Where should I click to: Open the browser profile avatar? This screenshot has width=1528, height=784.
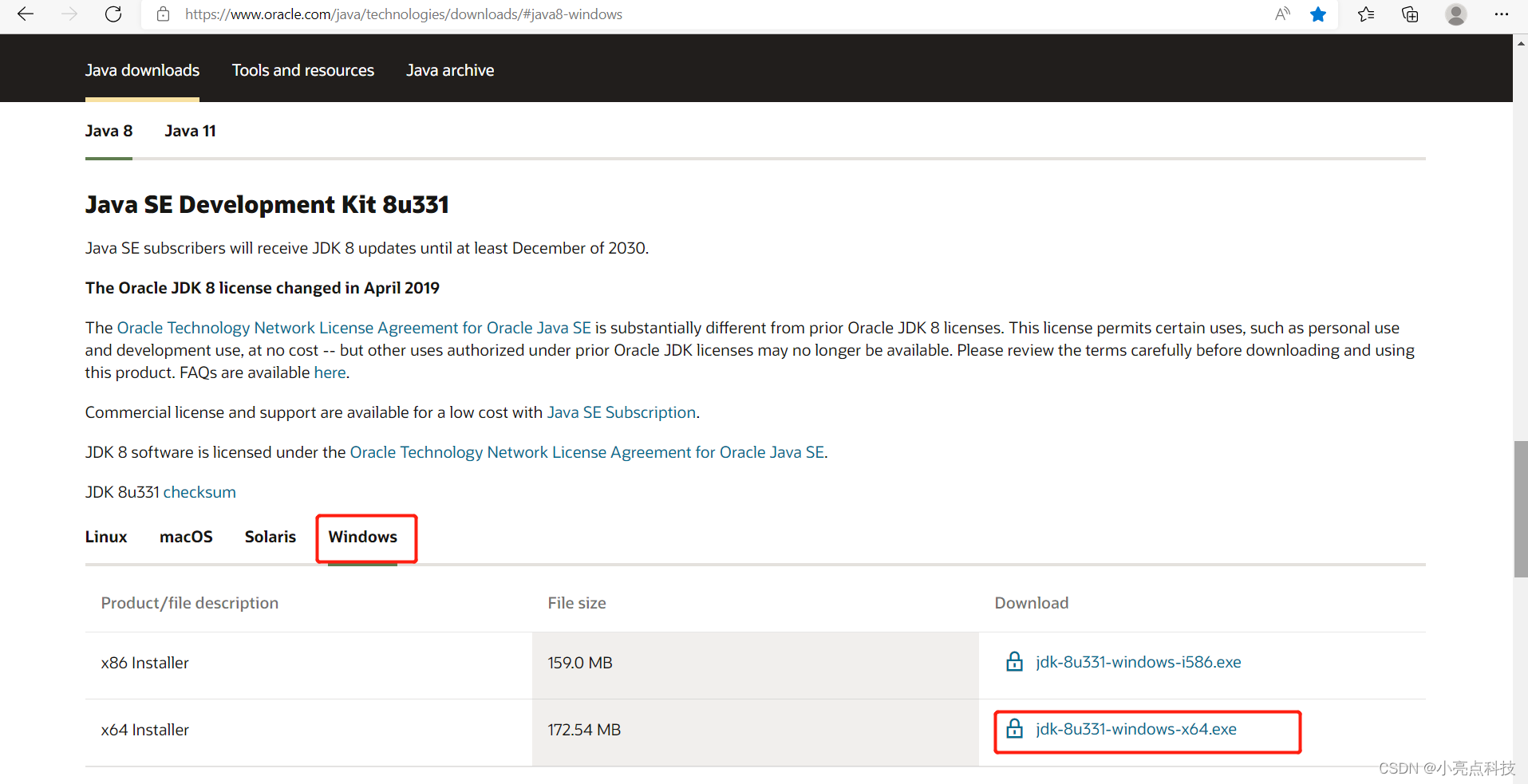(x=1456, y=14)
